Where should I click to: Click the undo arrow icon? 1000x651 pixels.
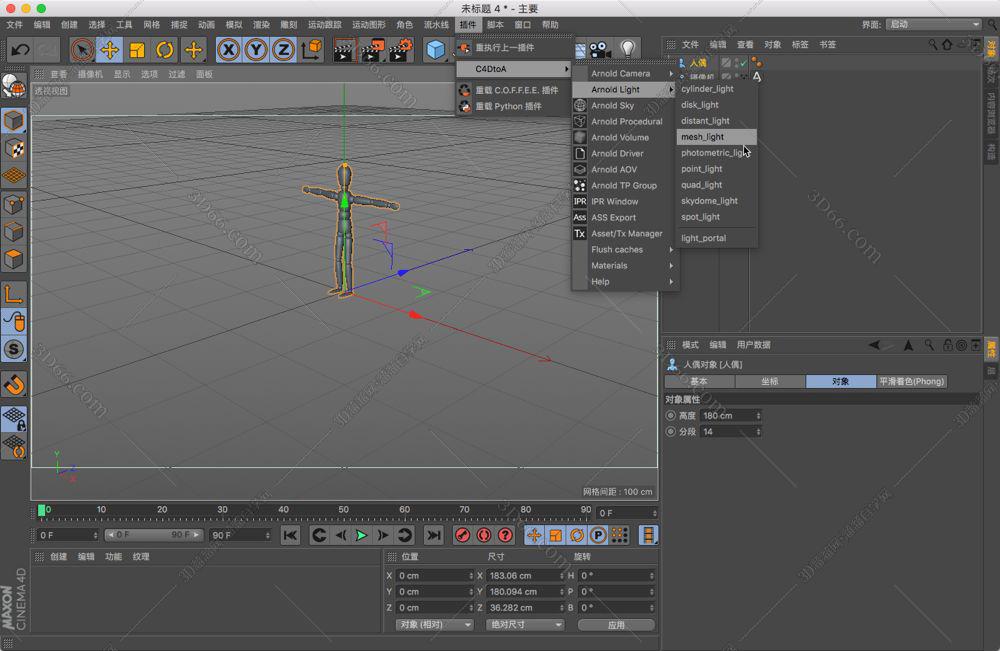pyautogui.click(x=18, y=48)
